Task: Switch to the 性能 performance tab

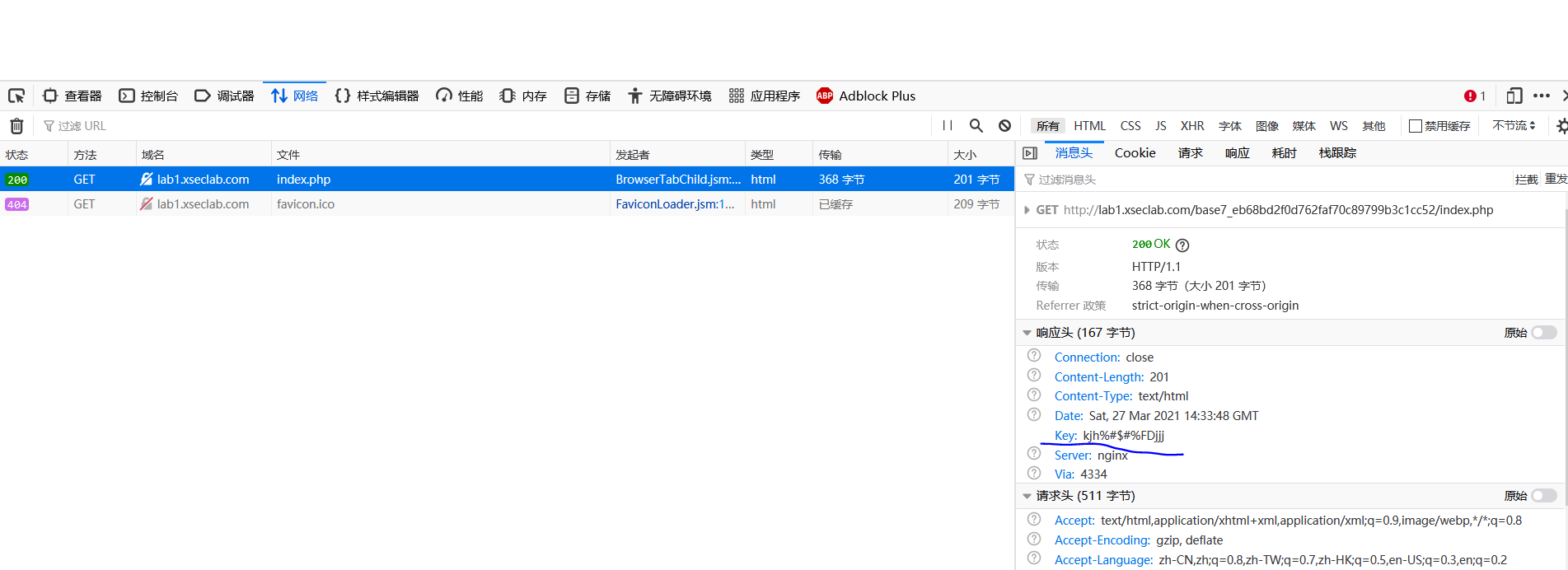Action: pyautogui.click(x=460, y=96)
